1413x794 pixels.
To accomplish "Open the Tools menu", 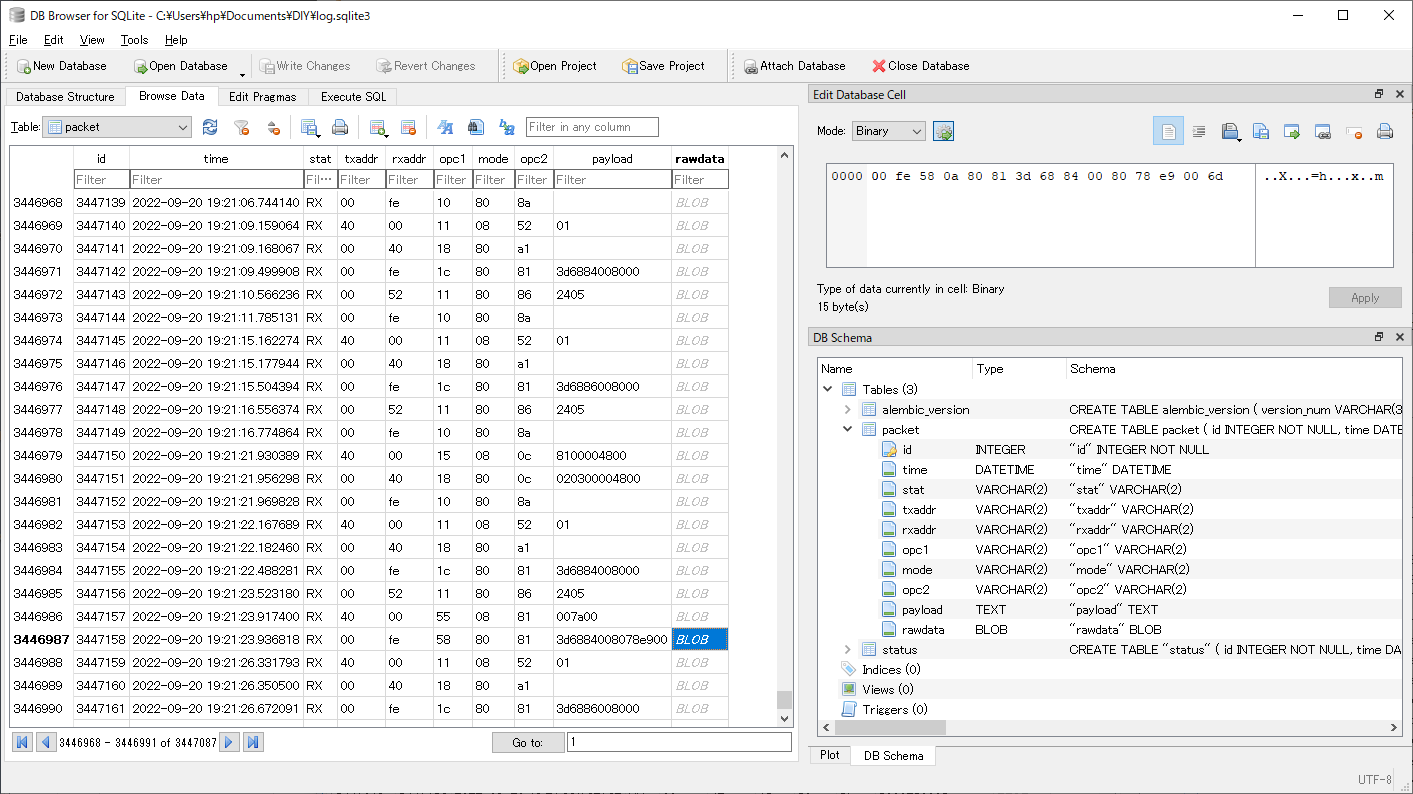I will tap(134, 40).
